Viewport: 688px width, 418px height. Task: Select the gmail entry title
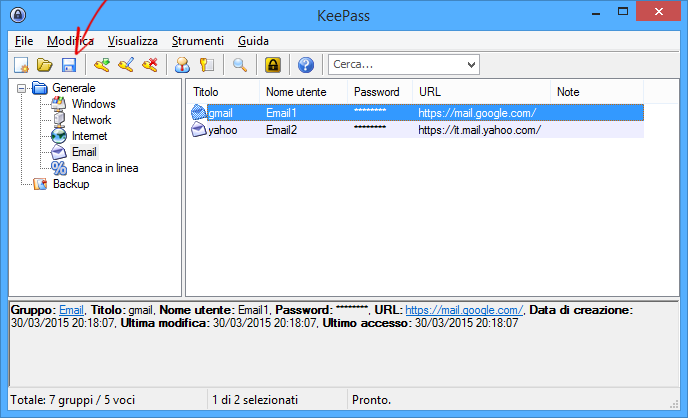[220, 113]
